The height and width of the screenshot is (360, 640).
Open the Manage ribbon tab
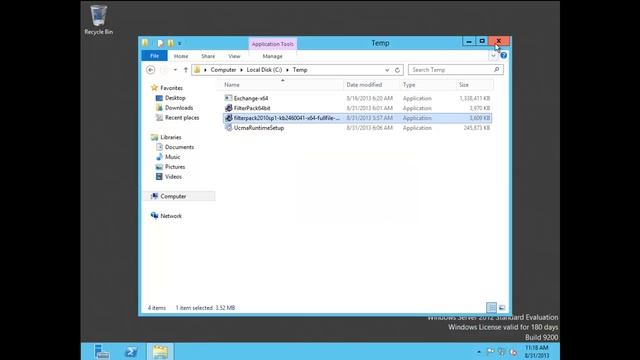pyautogui.click(x=272, y=56)
